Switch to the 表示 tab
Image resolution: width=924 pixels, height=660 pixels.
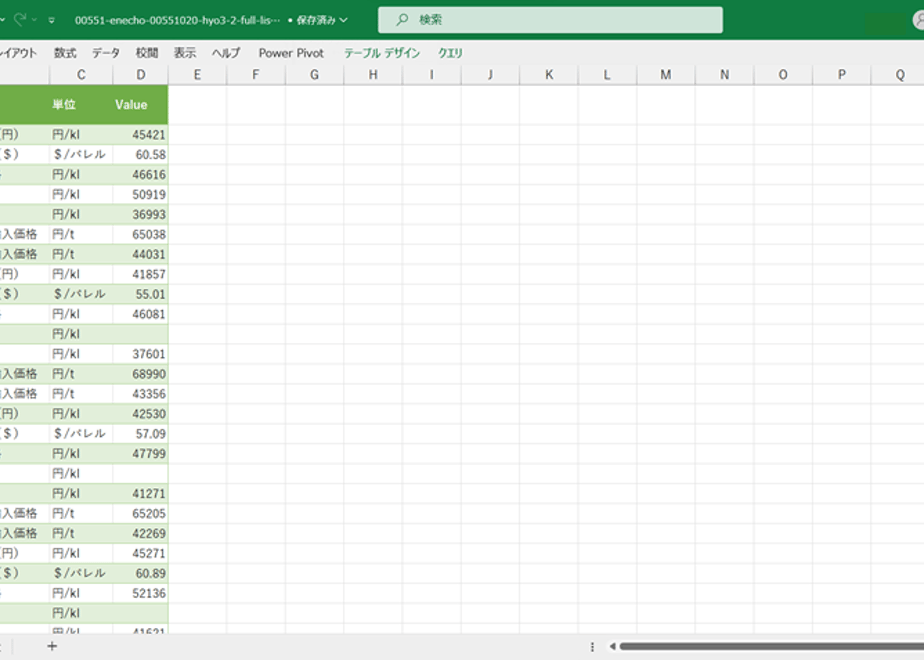point(184,53)
